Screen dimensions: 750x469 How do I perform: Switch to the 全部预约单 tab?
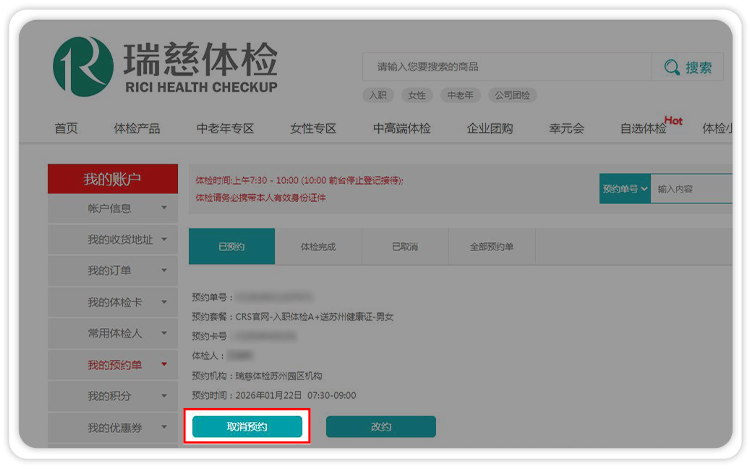point(491,246)
